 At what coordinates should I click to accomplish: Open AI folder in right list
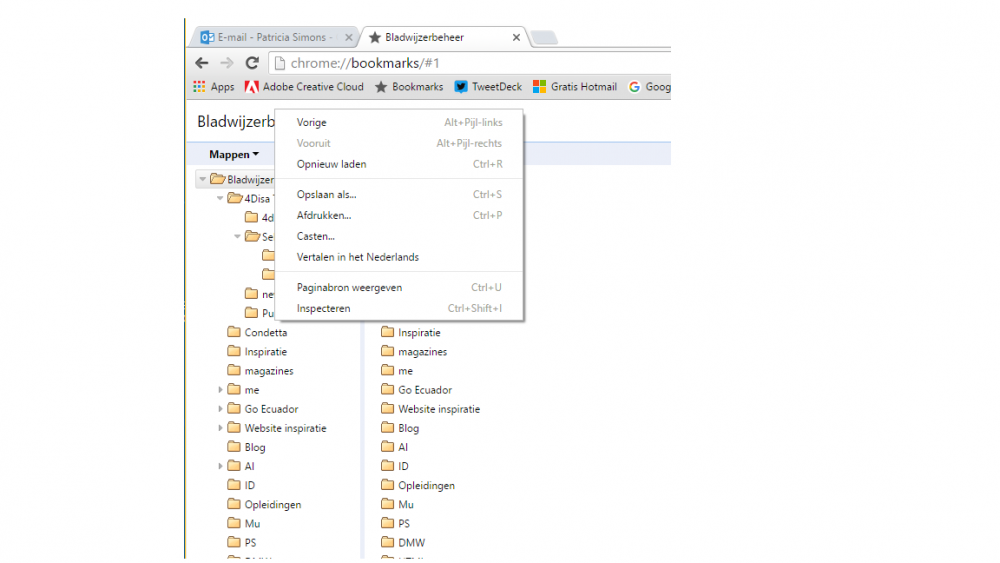[395, 447]
